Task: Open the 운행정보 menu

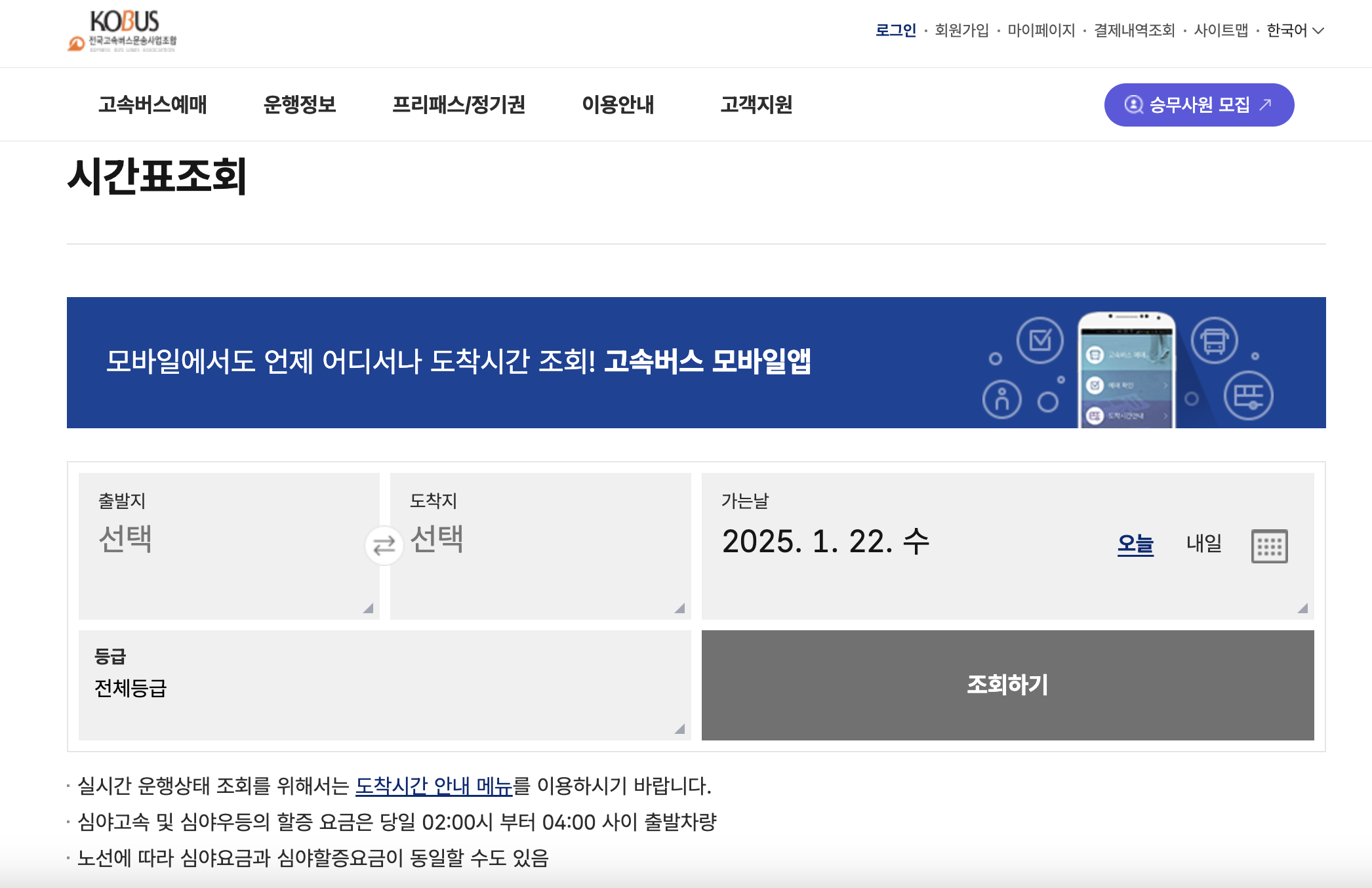Action: pos(300,105)
